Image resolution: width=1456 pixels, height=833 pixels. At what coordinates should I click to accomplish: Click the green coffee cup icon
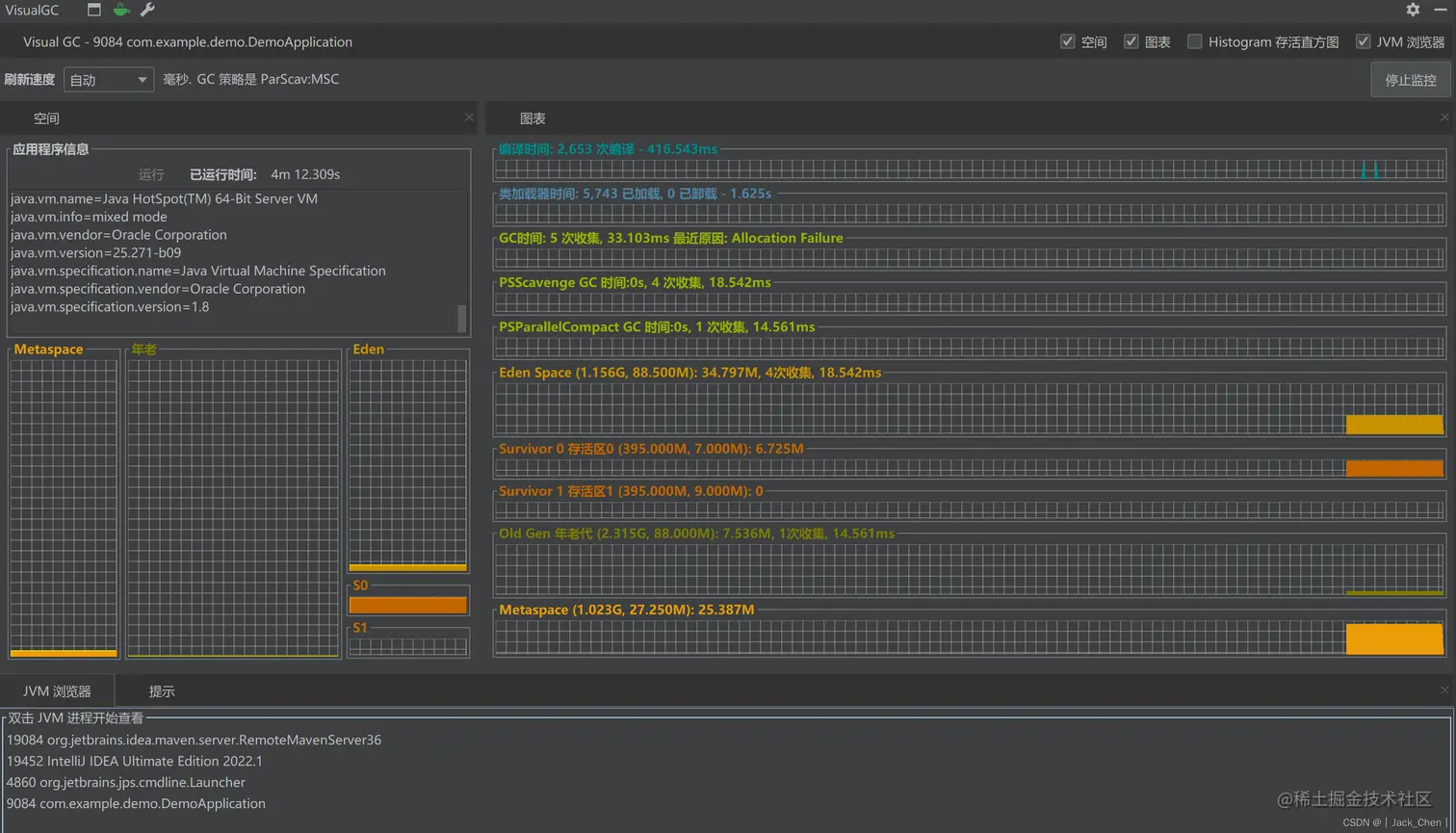(120, 10)
